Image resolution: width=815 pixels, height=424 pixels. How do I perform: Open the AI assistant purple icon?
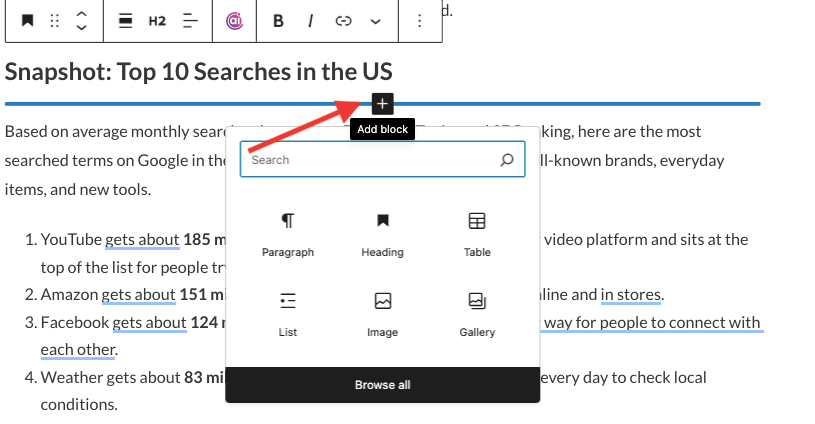(x=234, y=21)
